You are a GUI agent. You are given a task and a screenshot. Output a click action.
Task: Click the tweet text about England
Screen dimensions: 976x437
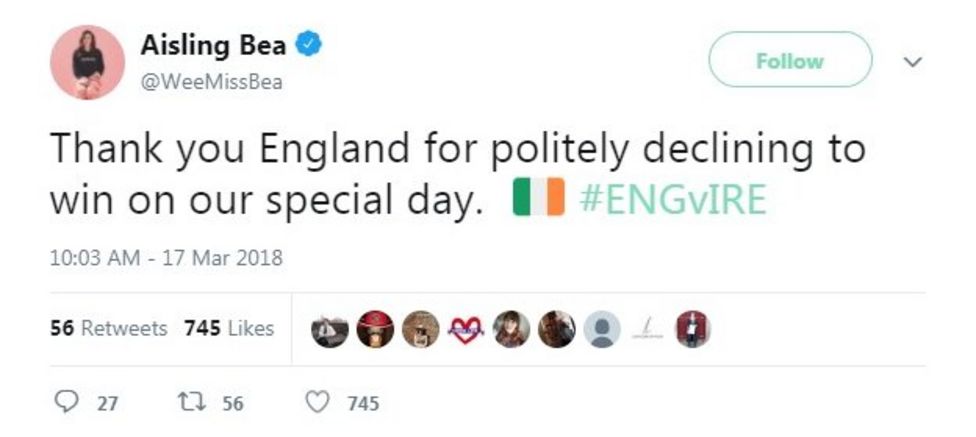coord(457,149)
